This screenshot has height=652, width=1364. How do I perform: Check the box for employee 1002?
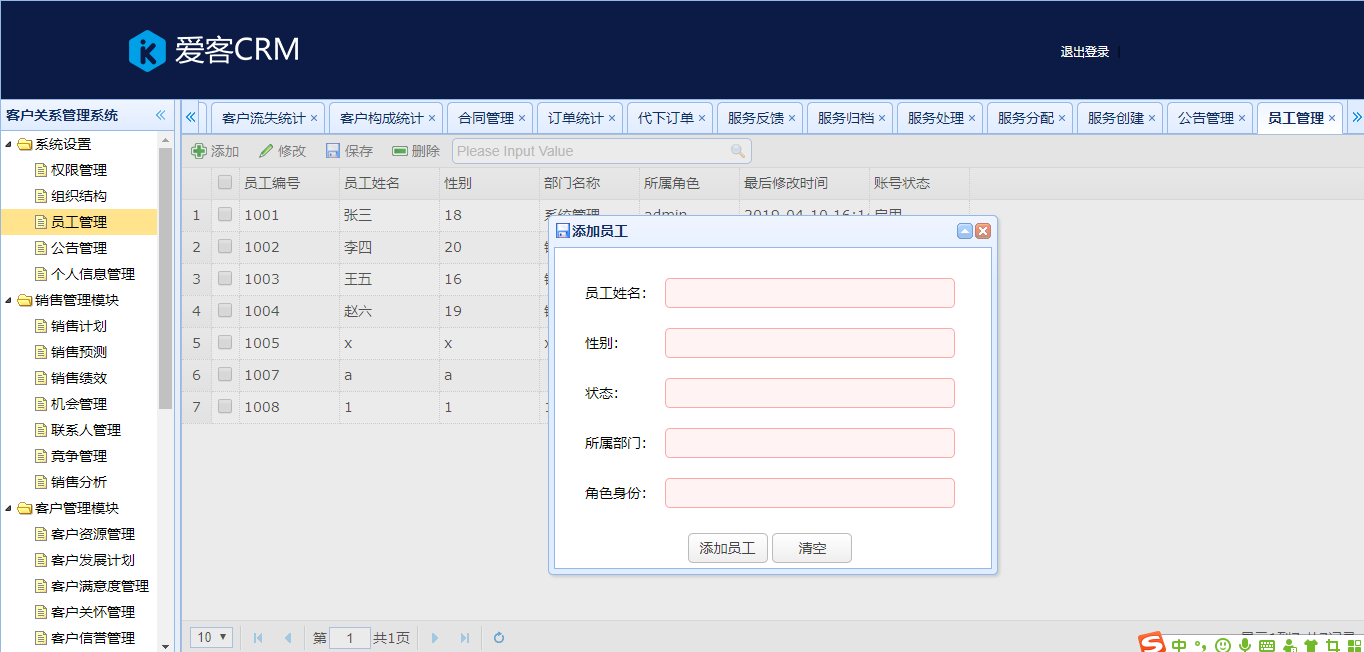[x=225, y=246]
